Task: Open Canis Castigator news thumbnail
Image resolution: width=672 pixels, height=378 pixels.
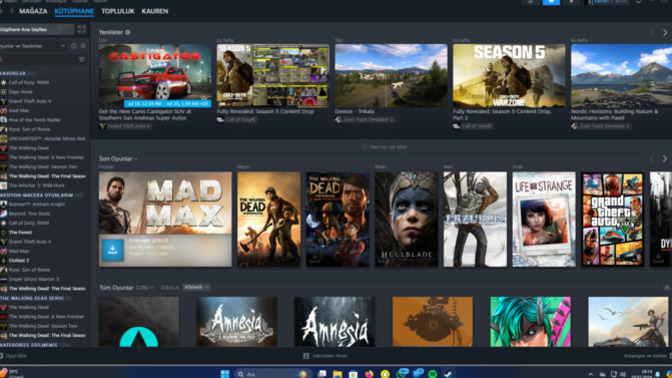Action: [155, 75]
